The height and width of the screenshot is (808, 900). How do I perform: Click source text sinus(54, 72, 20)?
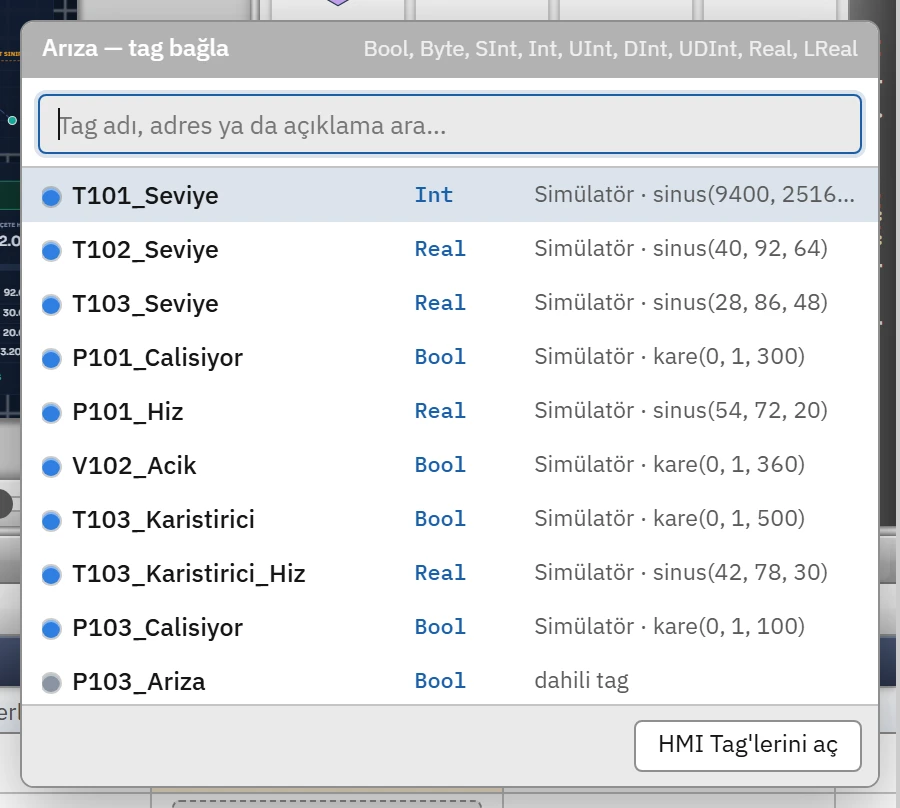click(x=740, y=410)
